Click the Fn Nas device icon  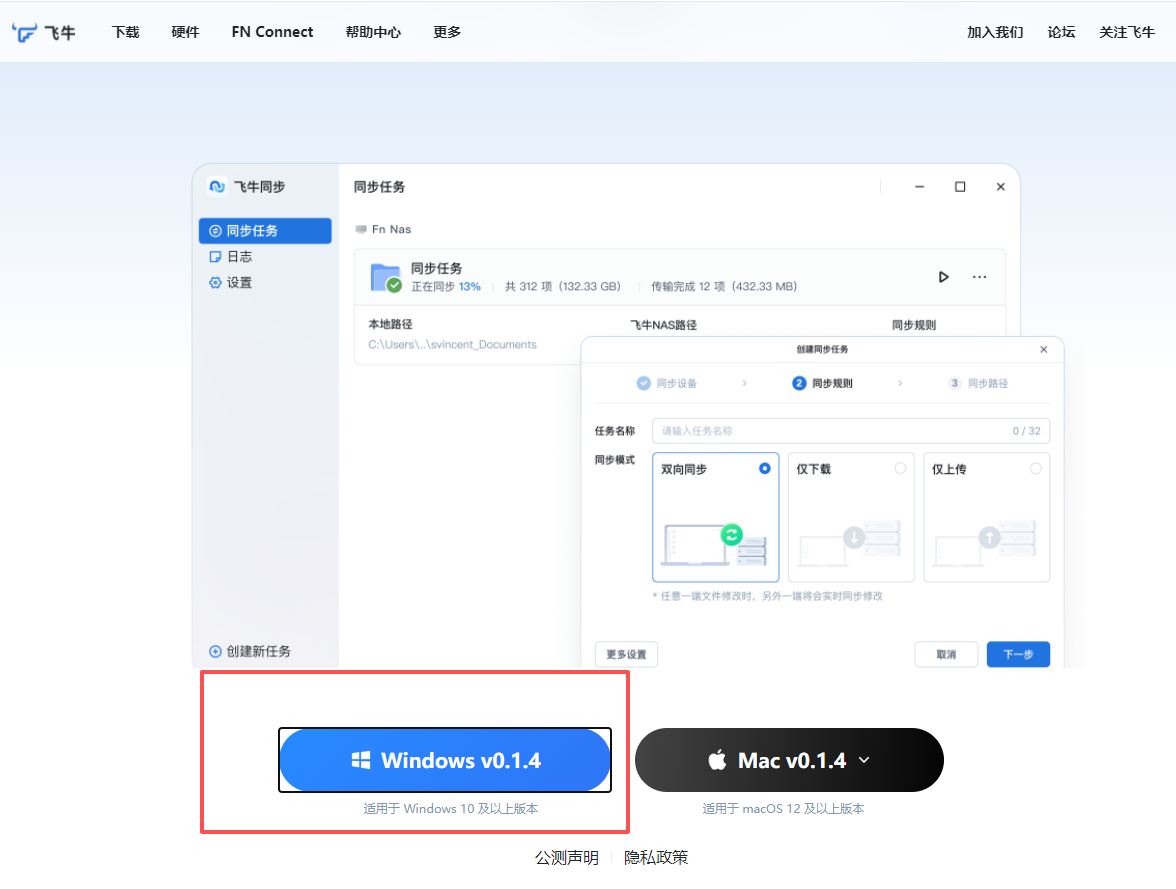pos(362,229)
